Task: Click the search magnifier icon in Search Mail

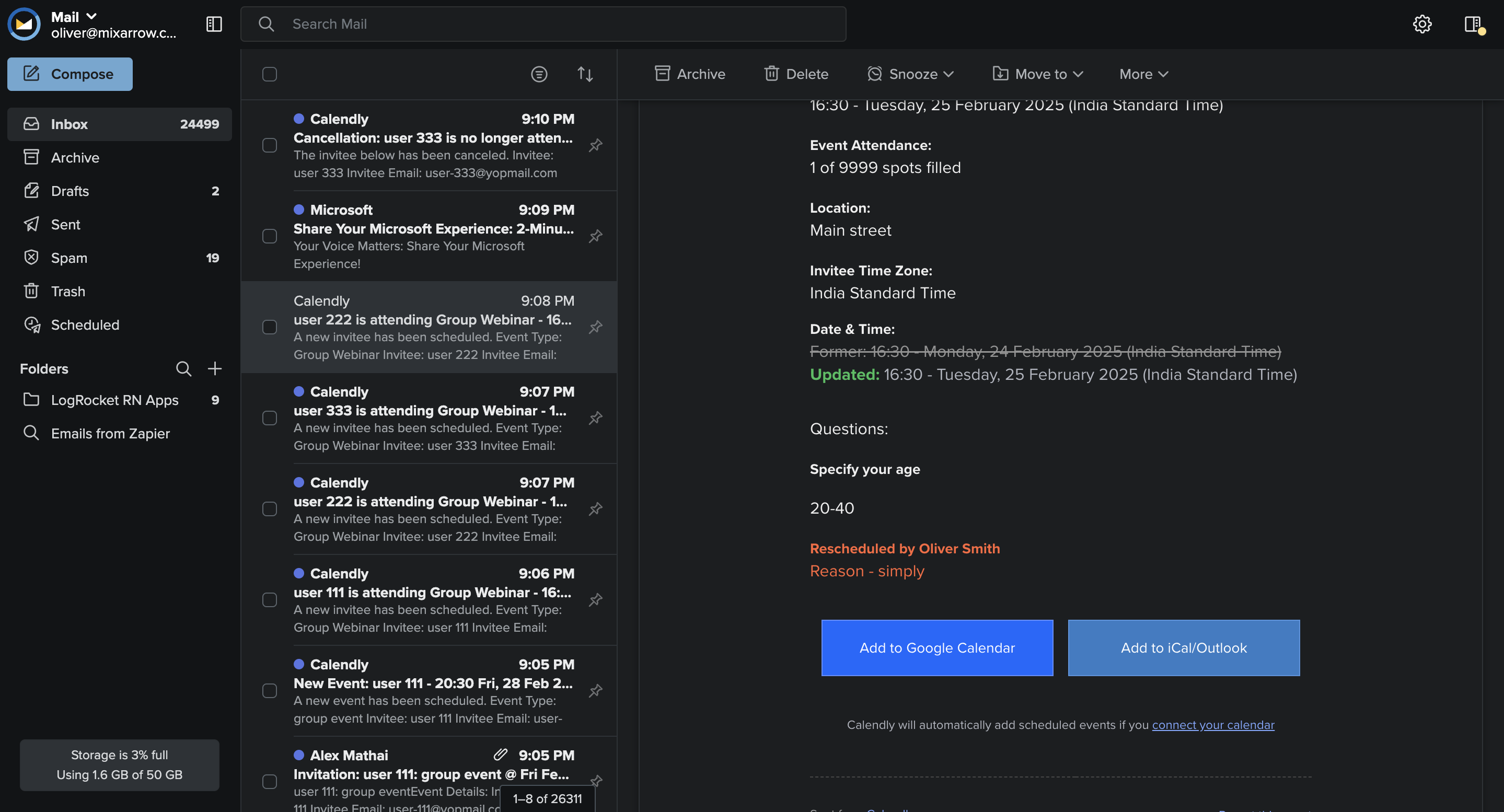Action: [x=266, y=24]
